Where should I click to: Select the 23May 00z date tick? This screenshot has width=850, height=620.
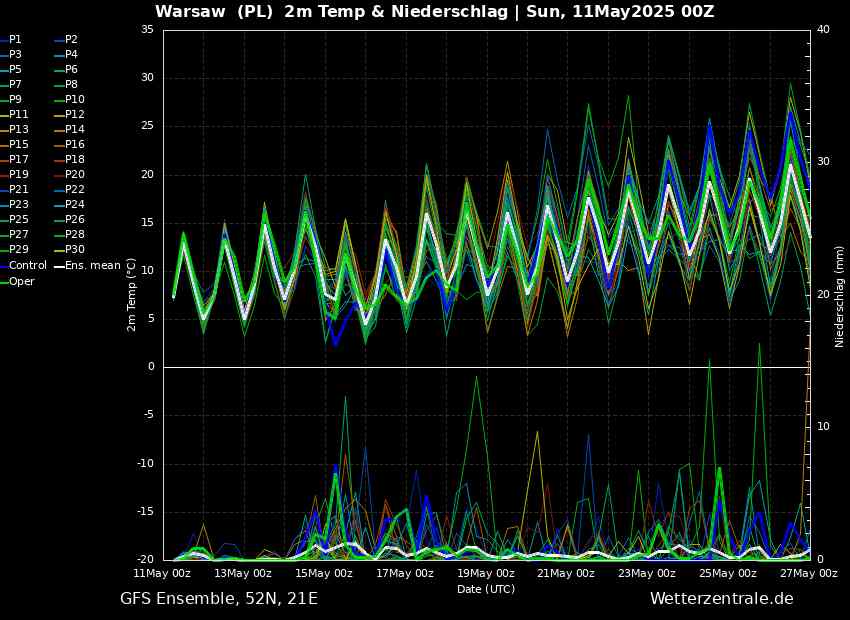tap(647, 573)
